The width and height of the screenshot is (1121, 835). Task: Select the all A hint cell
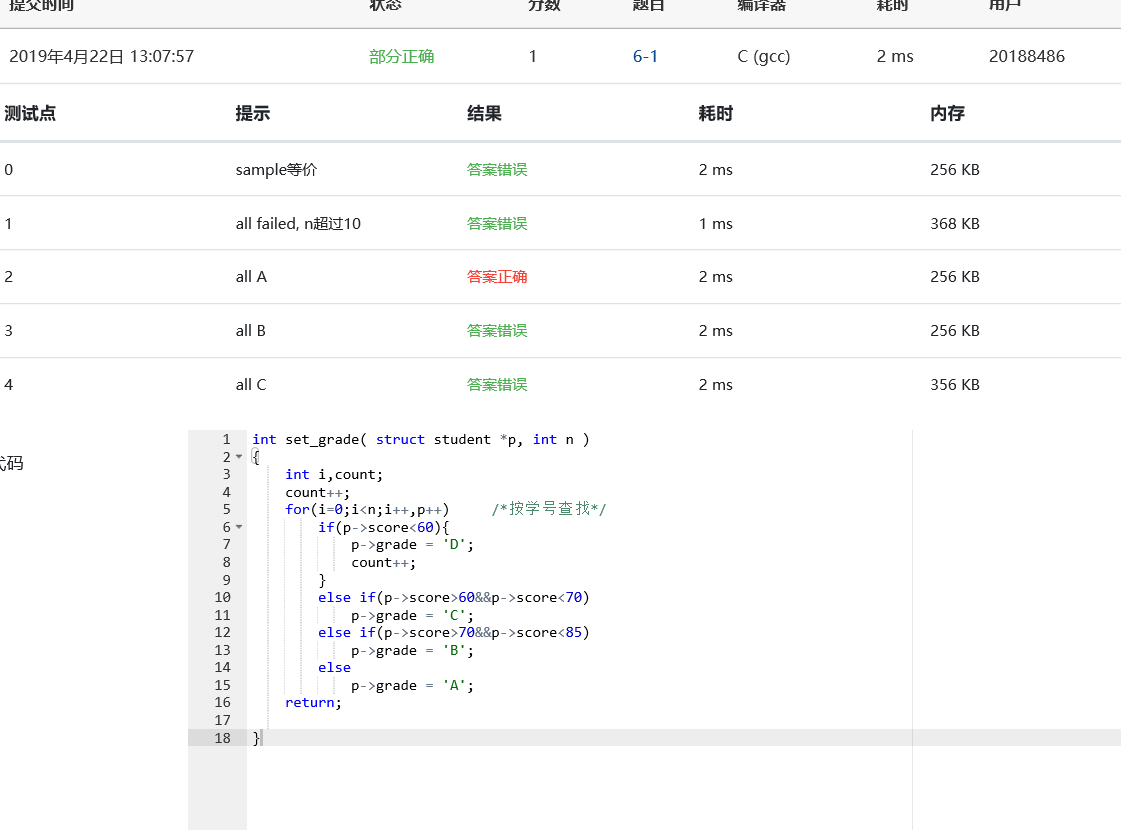(x=251, y=277)
